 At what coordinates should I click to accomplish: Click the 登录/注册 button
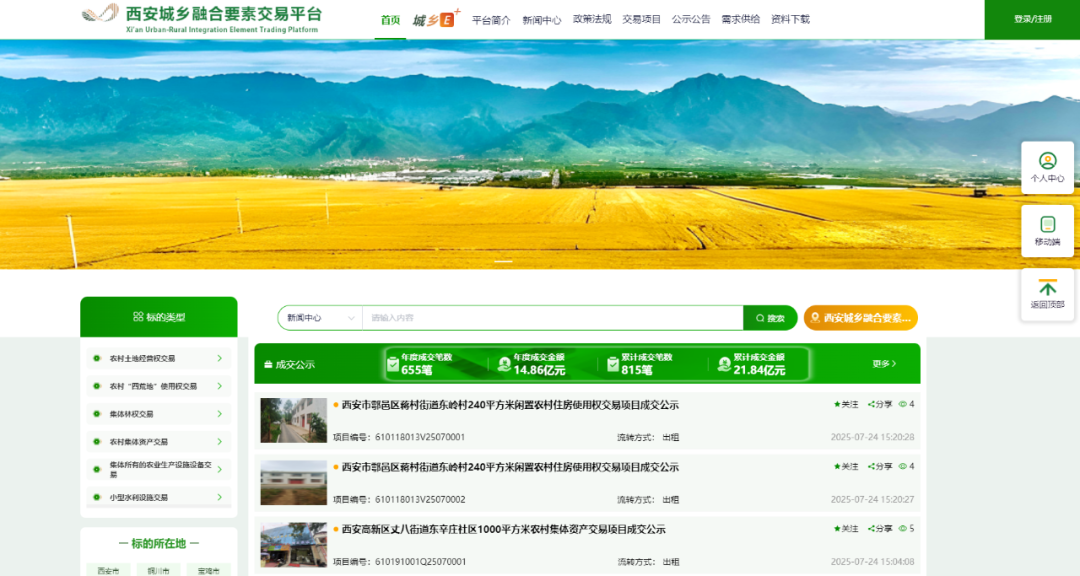[1032, 19]
